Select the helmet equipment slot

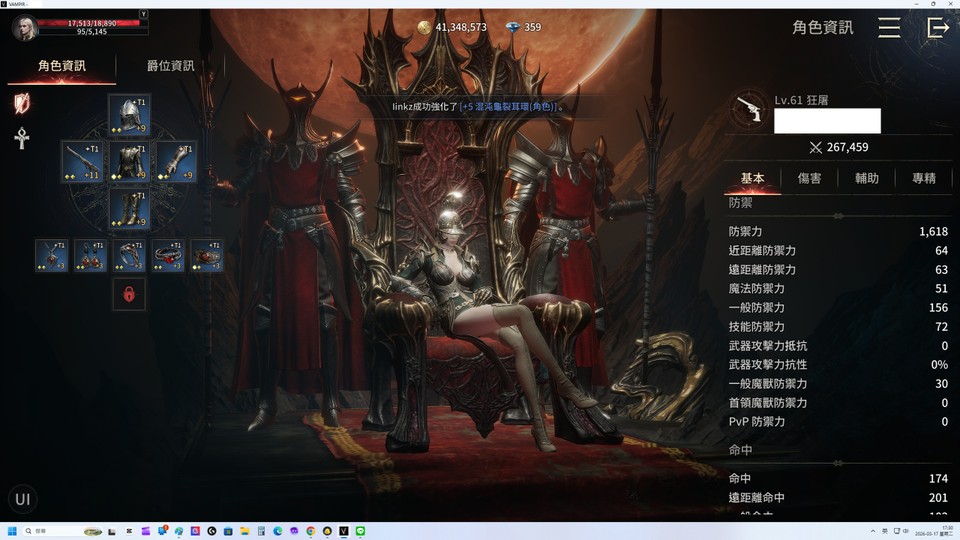(x=129, y=116)
